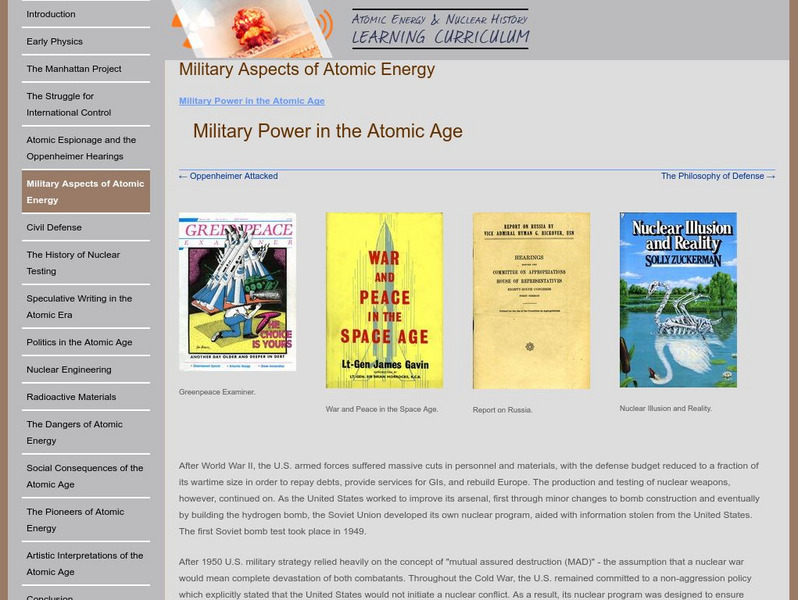The width and height of the screenshot is (798, 600).
Task: Click the mushroom cloud header logo image
Action: tap(252, 28)
